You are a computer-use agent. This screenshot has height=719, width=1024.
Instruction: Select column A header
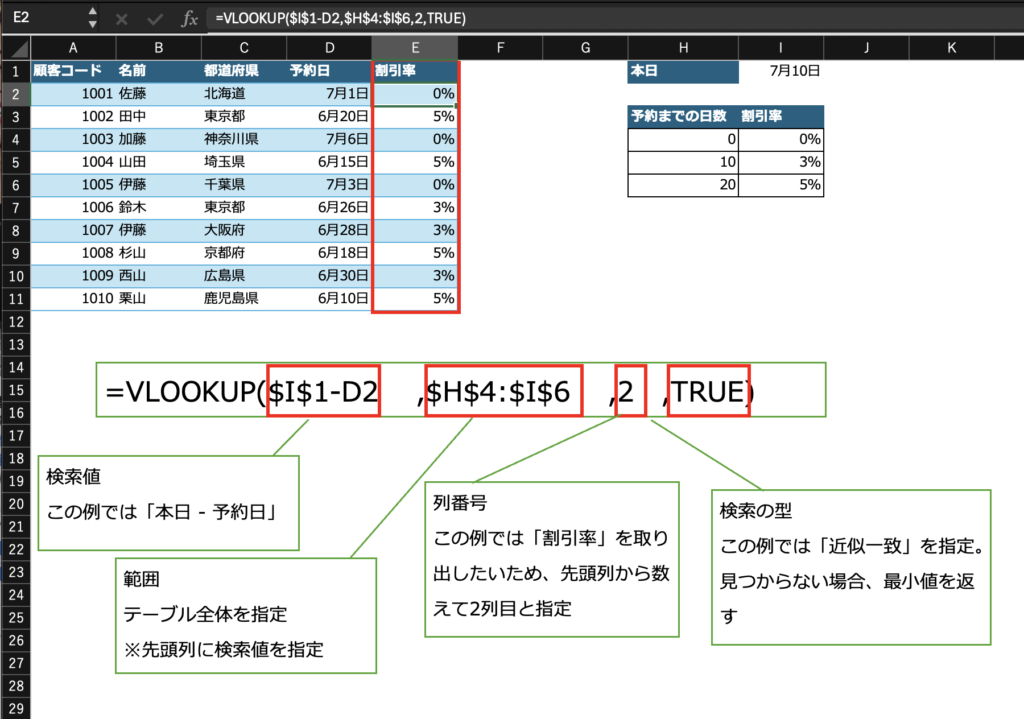pyautogui.click(x=73, y=48)
